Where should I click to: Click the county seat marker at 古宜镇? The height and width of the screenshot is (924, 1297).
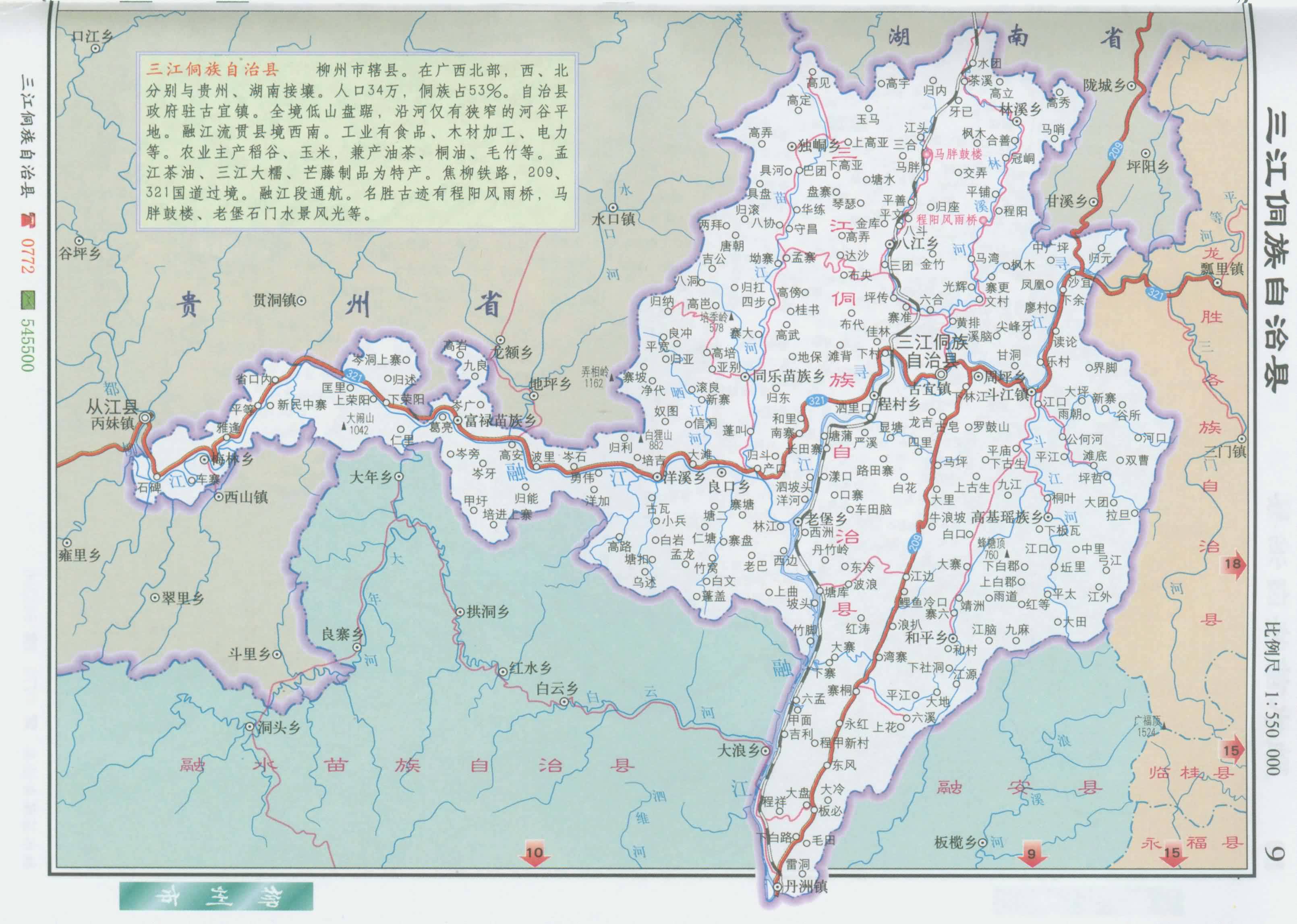[x=942, y=375]
